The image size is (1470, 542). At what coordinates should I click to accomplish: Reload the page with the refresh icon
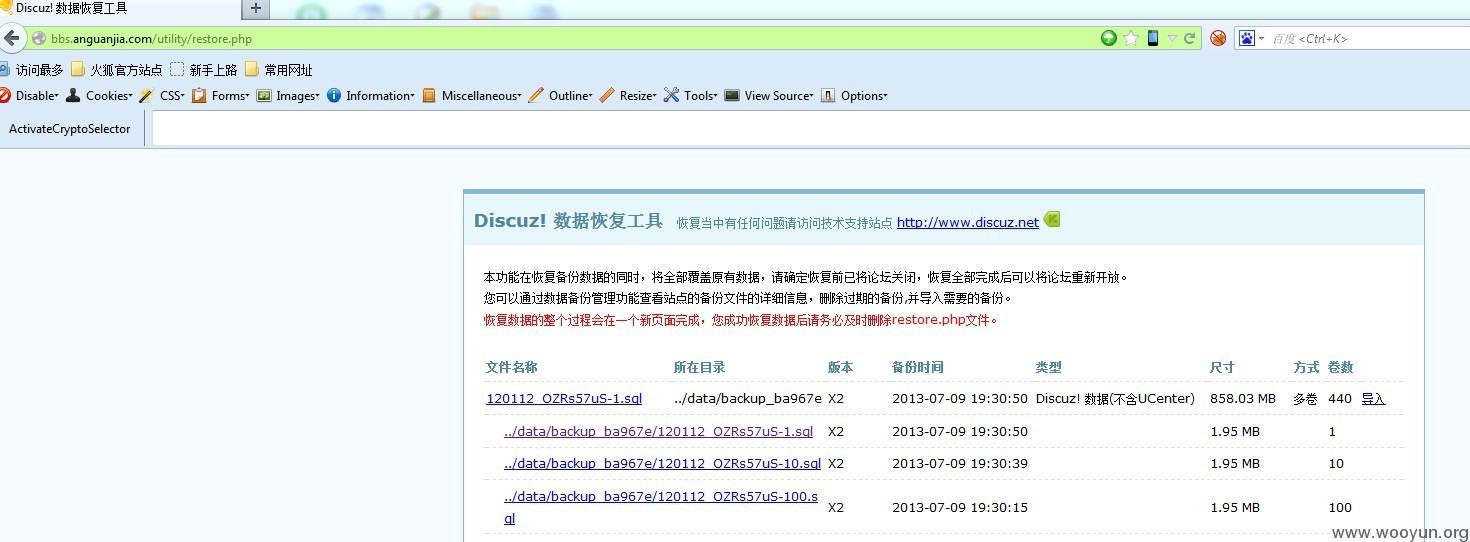coord(1190,38)
